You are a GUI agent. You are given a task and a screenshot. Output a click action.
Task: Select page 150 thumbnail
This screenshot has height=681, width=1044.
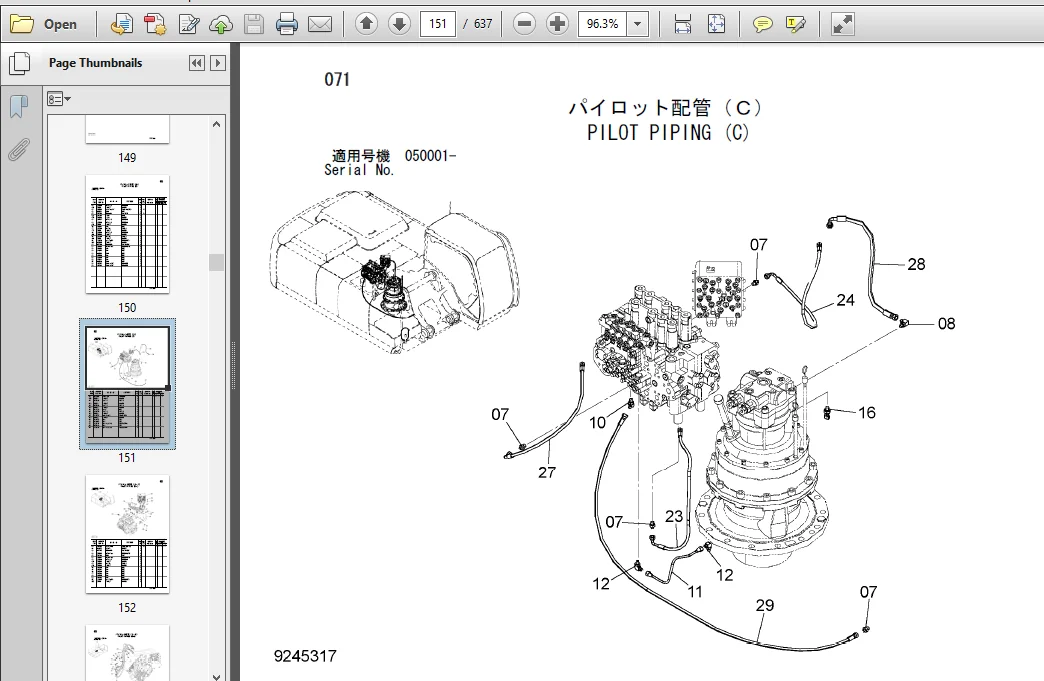[x=127, y=234]
